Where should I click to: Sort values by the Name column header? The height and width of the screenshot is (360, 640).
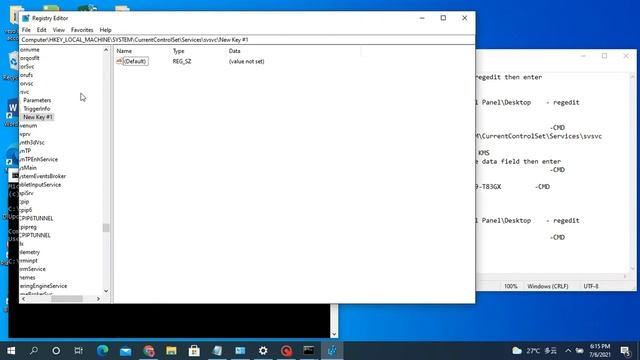(x=124, y=51)
